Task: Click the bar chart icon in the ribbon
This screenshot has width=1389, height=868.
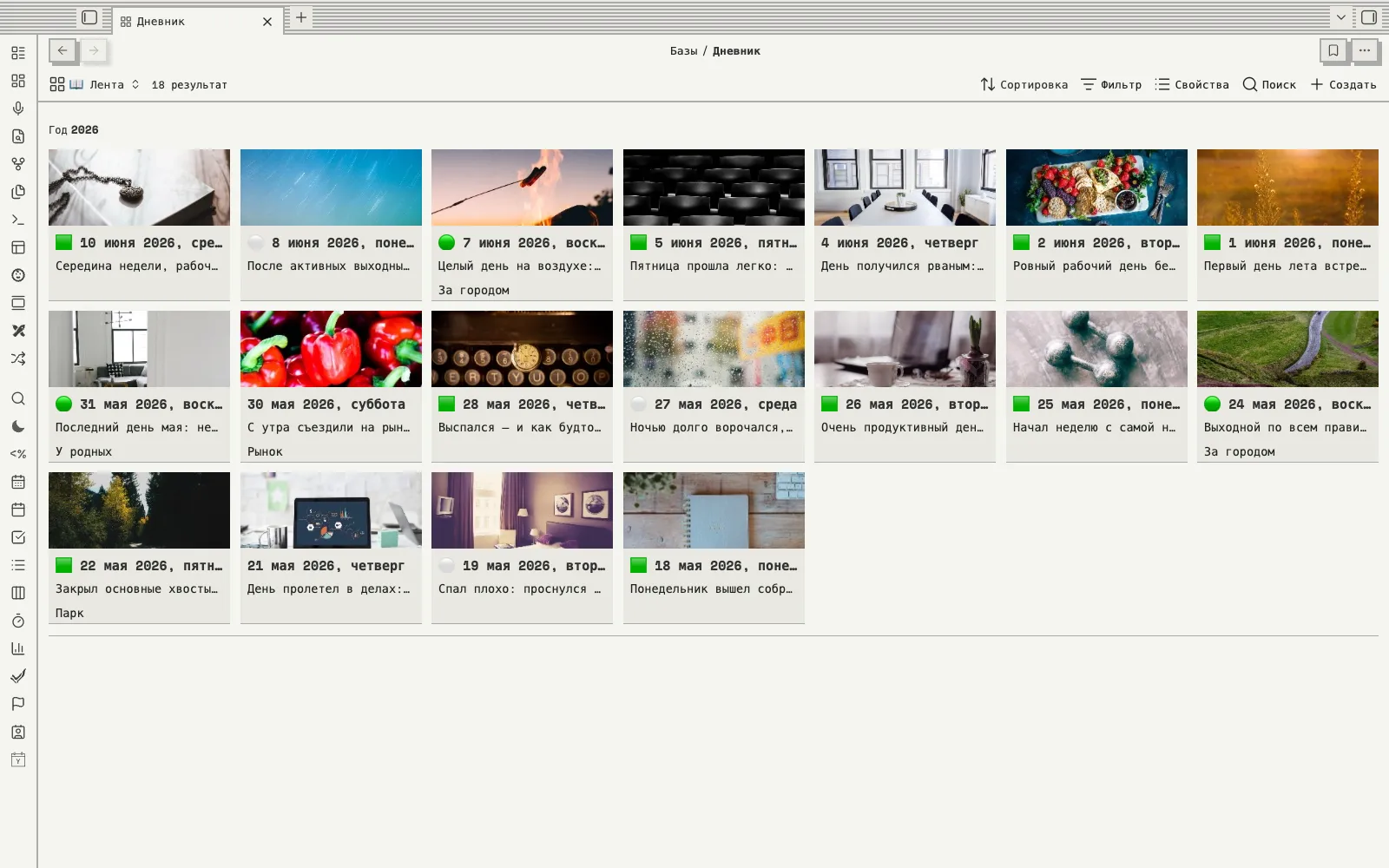Action: point(18,648)
